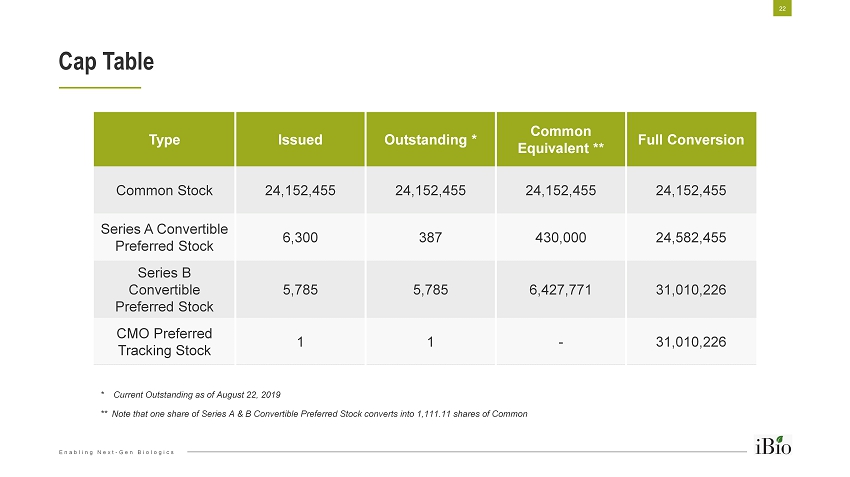Click the 6,300 issued value cell

coord(300,238)
